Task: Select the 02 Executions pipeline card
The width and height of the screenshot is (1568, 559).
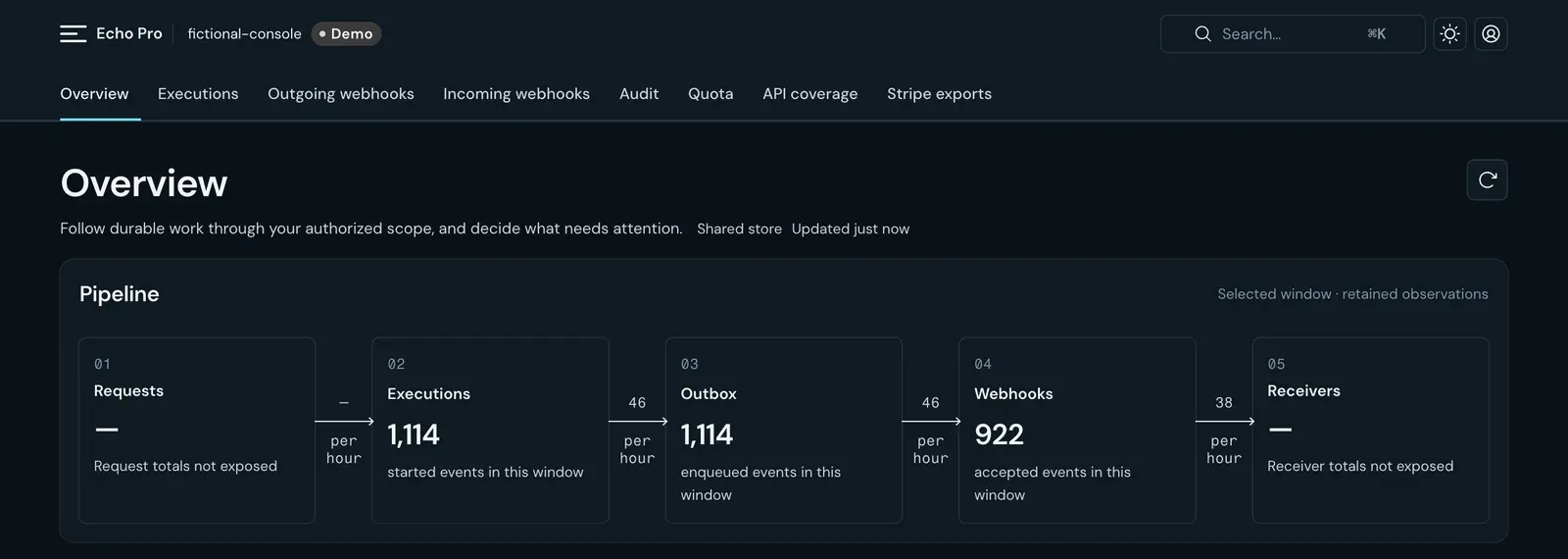Action: [490, 431]
